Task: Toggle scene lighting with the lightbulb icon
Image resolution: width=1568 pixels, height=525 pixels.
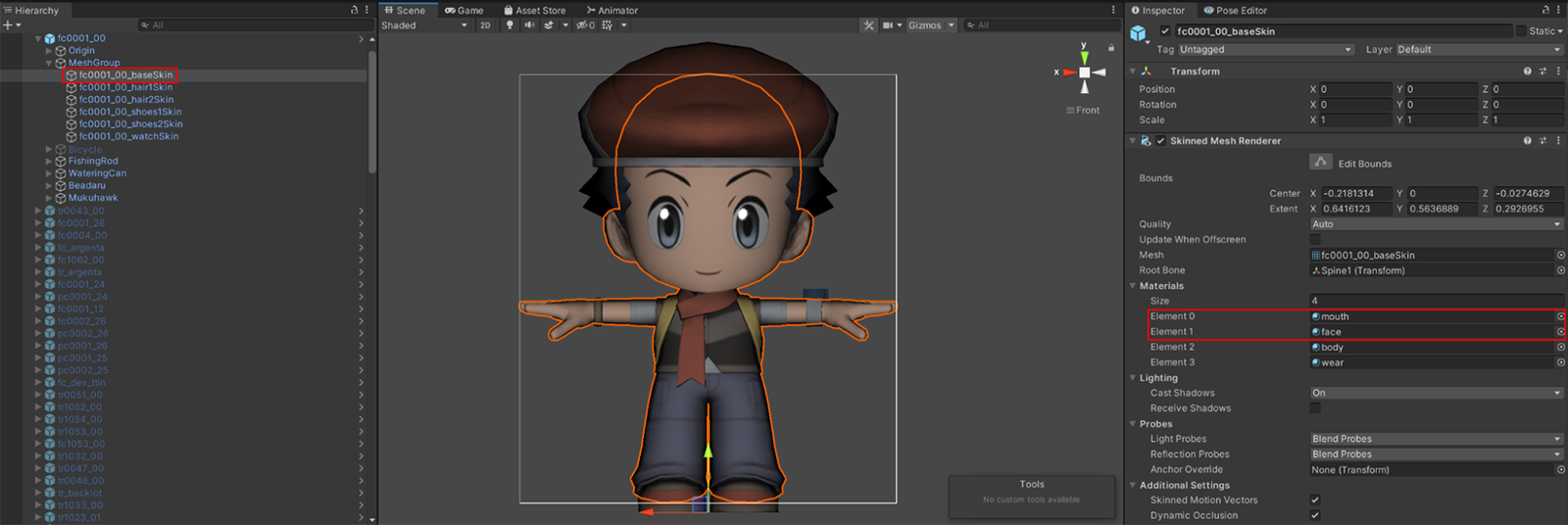Action: point(510,25)
